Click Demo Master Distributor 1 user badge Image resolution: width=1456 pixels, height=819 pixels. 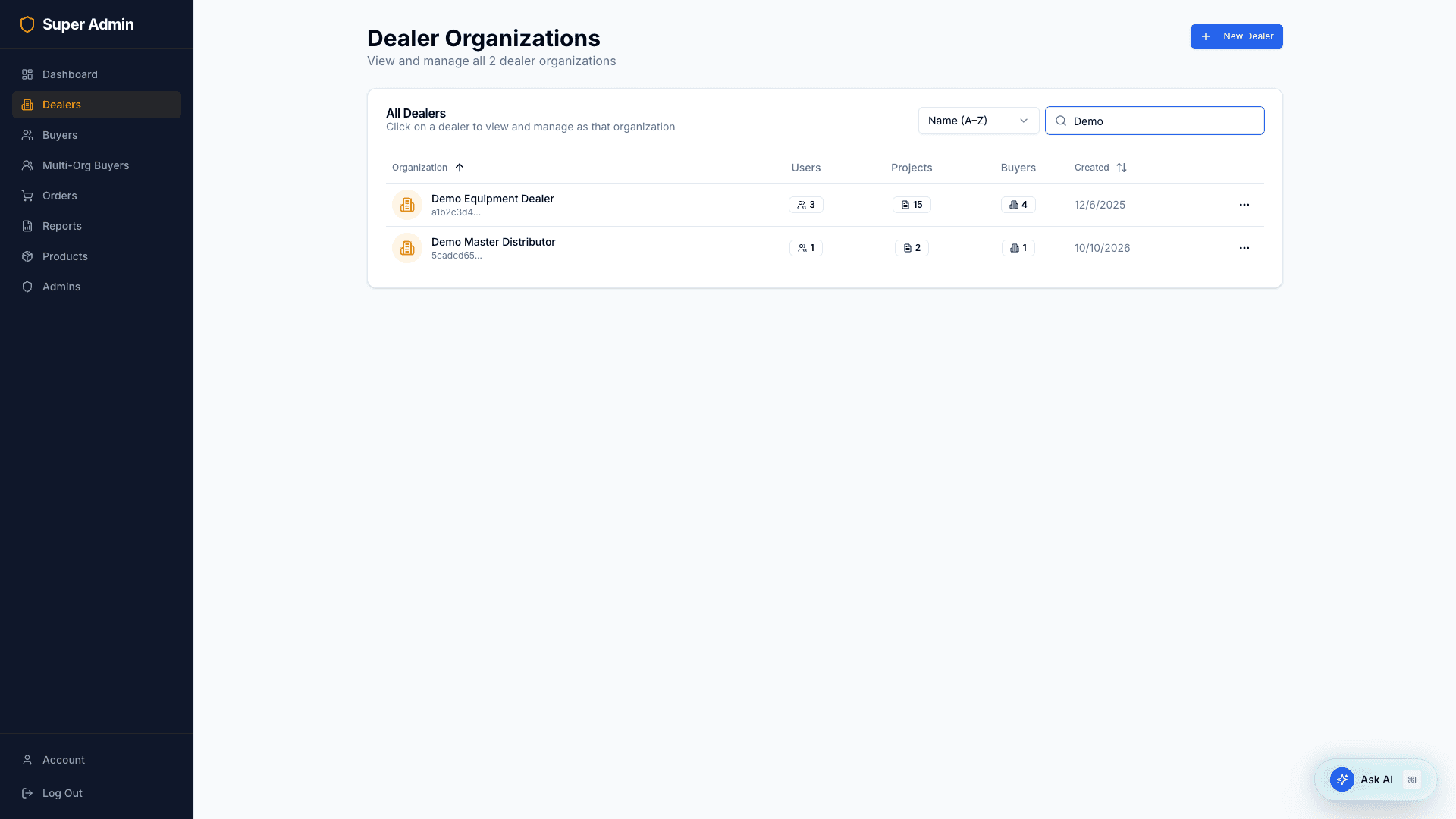(x=805, y=248)
